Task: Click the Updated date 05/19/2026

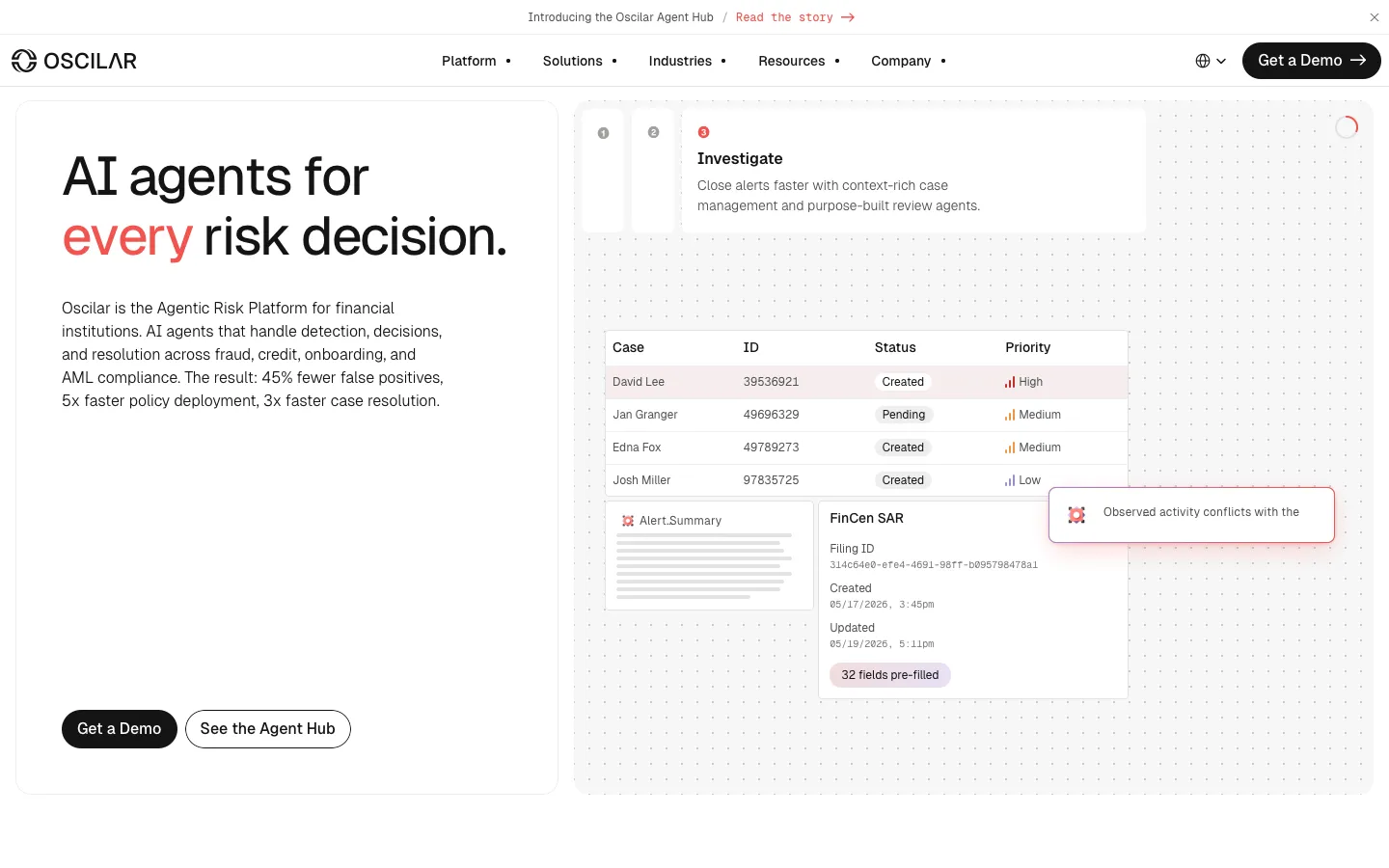Action: [x=882, y=644]
